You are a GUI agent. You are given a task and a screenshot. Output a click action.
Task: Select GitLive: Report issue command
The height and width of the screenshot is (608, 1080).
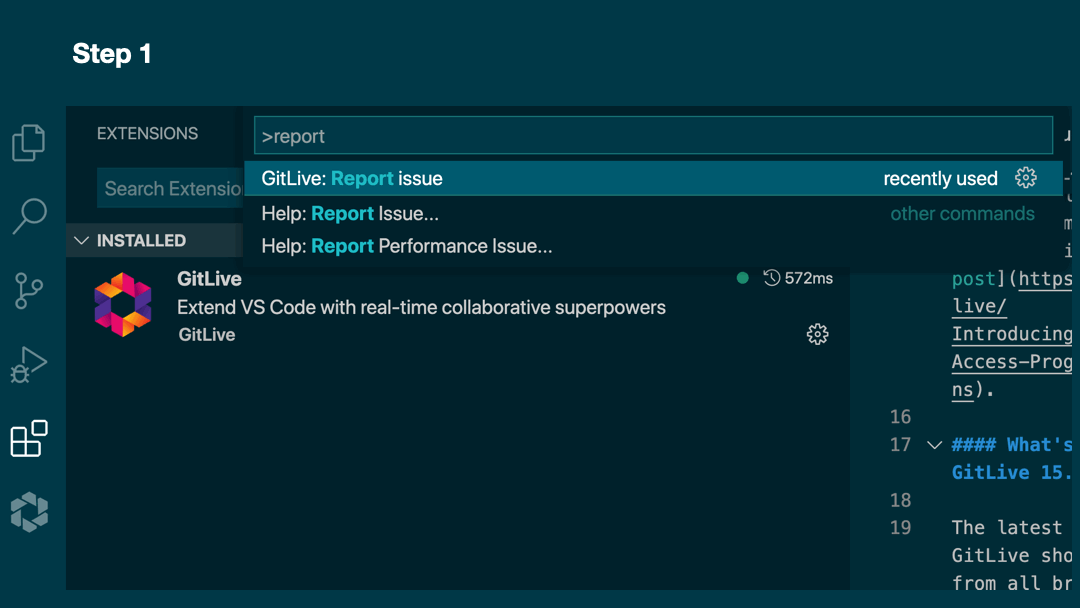point(653,178)
